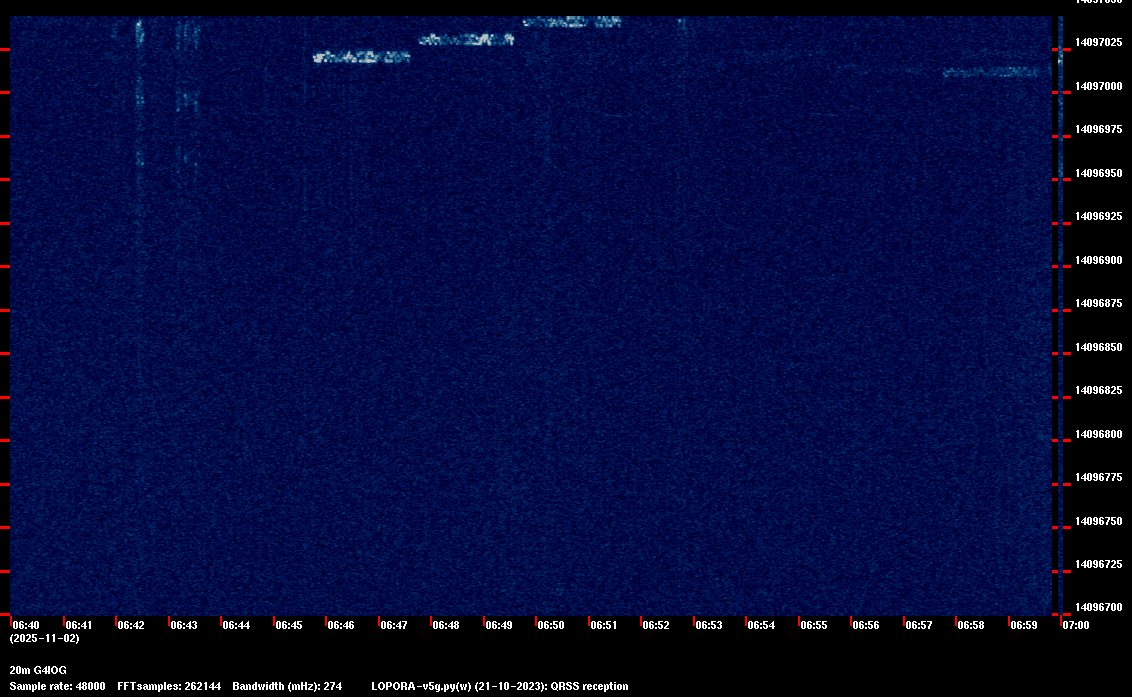Click the 06:58 time axis label
Screen dimensions: 1132x697
(971, 625)
